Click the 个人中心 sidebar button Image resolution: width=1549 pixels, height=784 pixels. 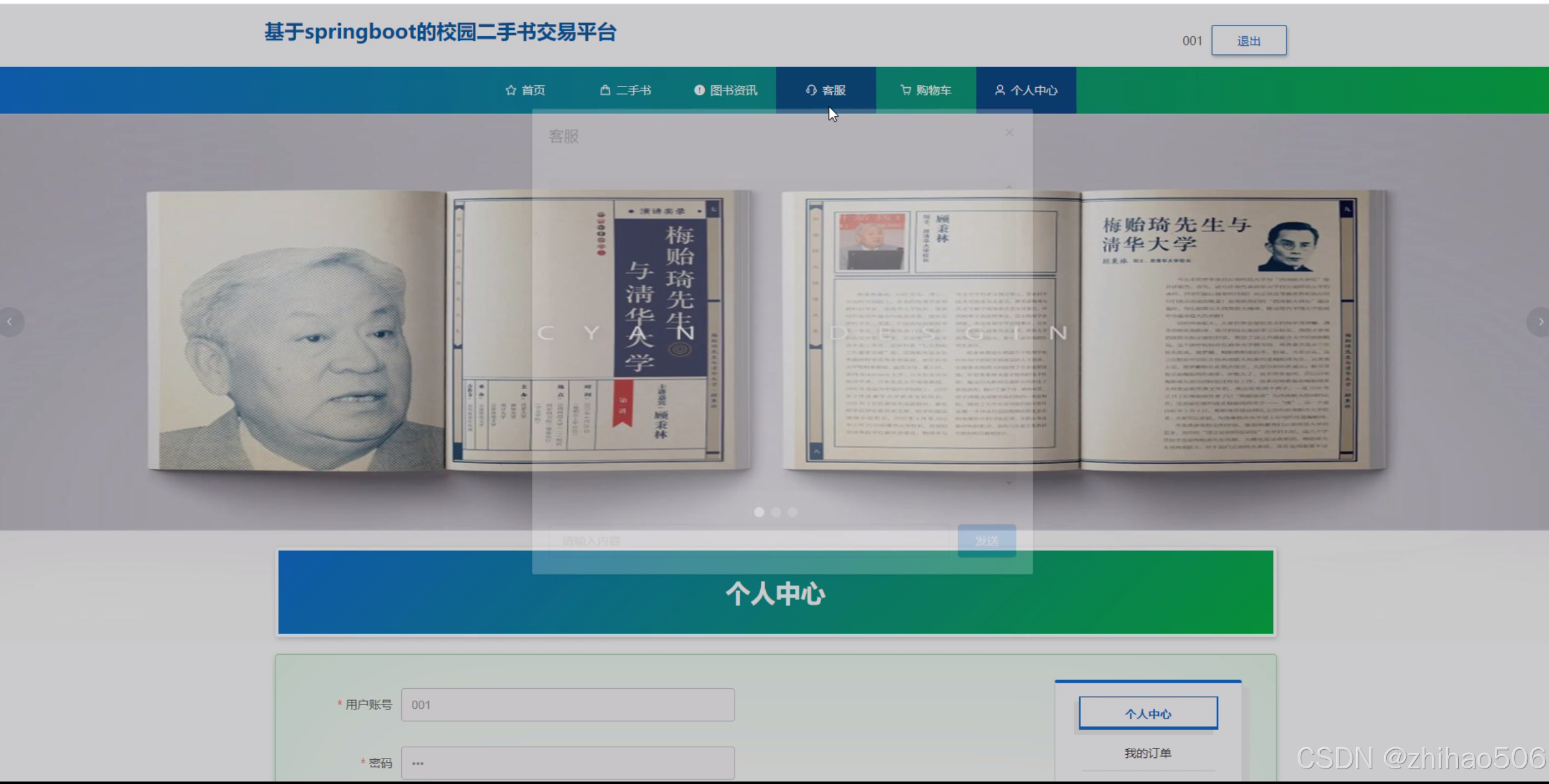coord(1148,713)
